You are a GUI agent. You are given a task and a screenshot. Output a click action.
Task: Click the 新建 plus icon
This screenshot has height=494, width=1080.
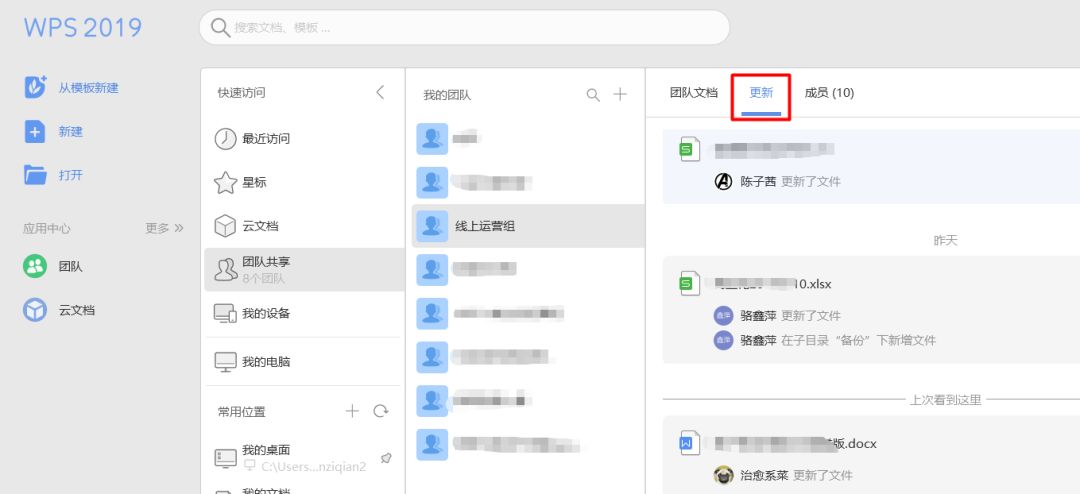point(35,131)
